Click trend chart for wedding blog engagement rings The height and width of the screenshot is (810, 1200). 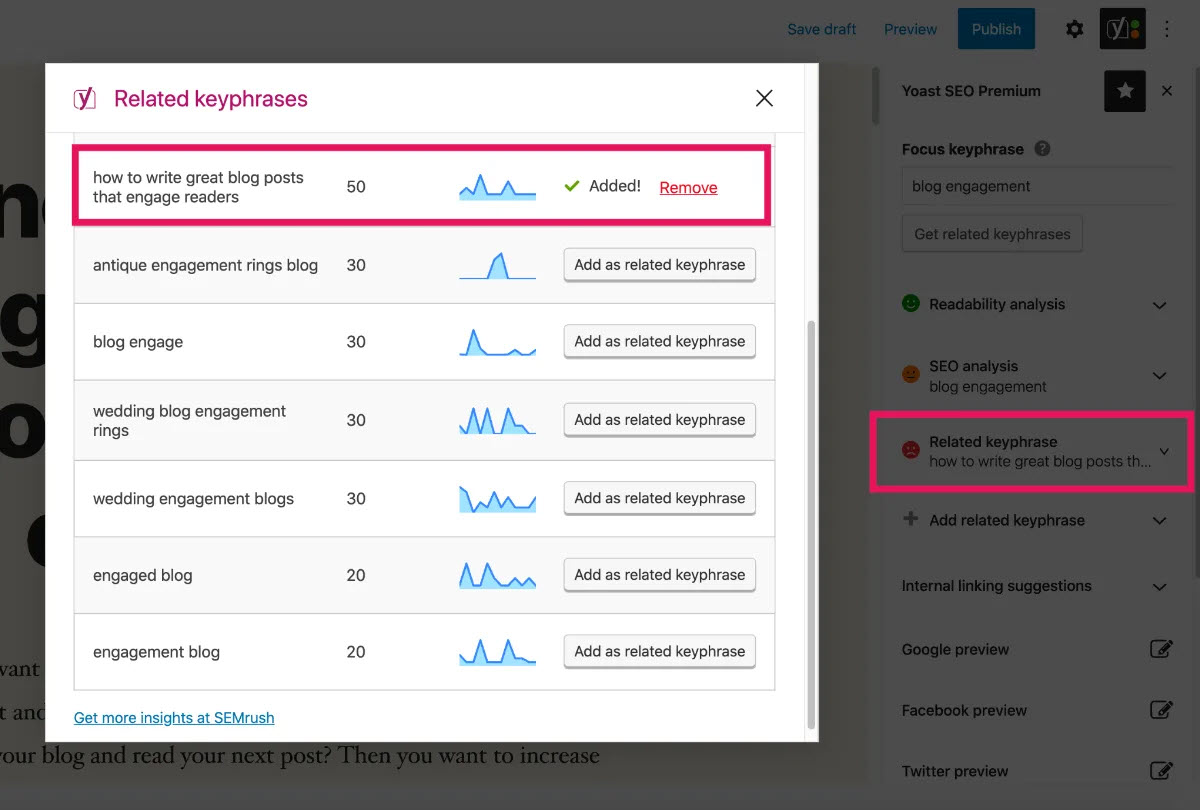pos(497,420)
